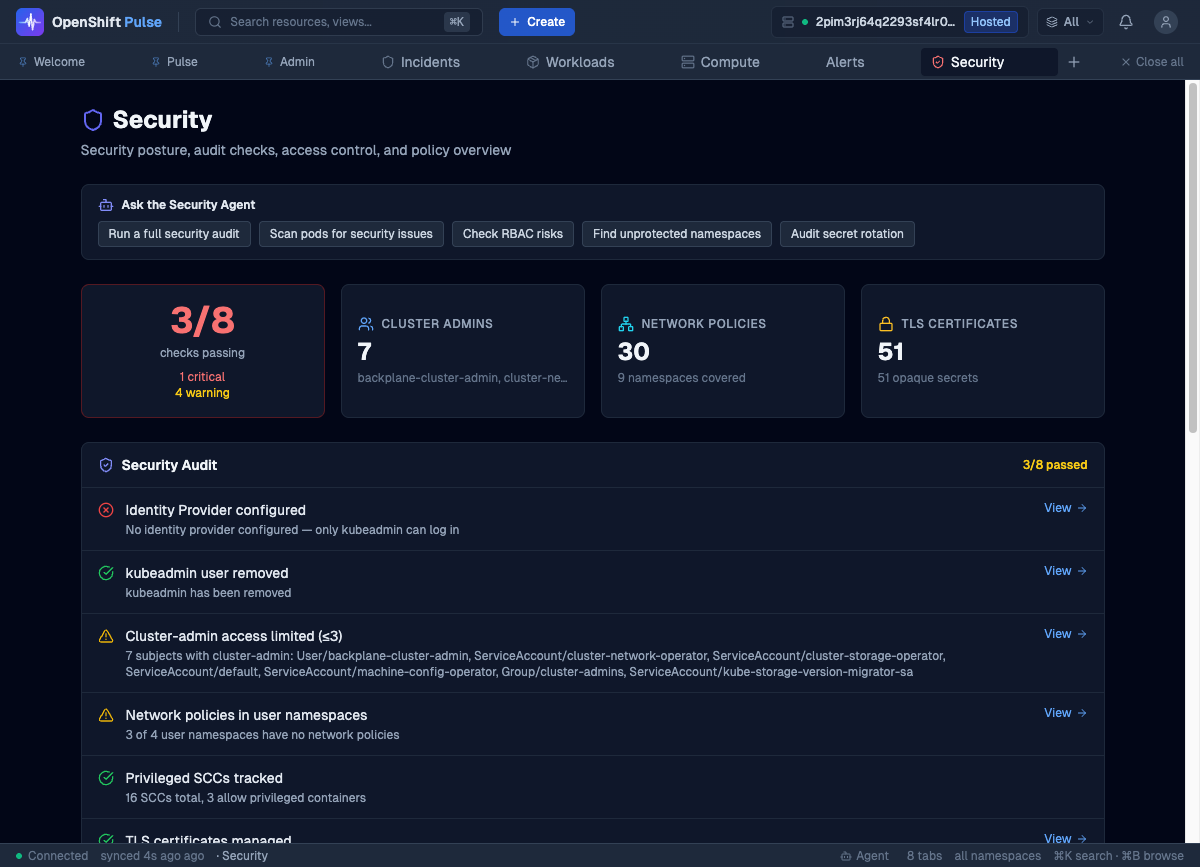Screen dimensions: 1200x867
Task: Open the cluster selector marked Hosted
Action: click(899, 22)
